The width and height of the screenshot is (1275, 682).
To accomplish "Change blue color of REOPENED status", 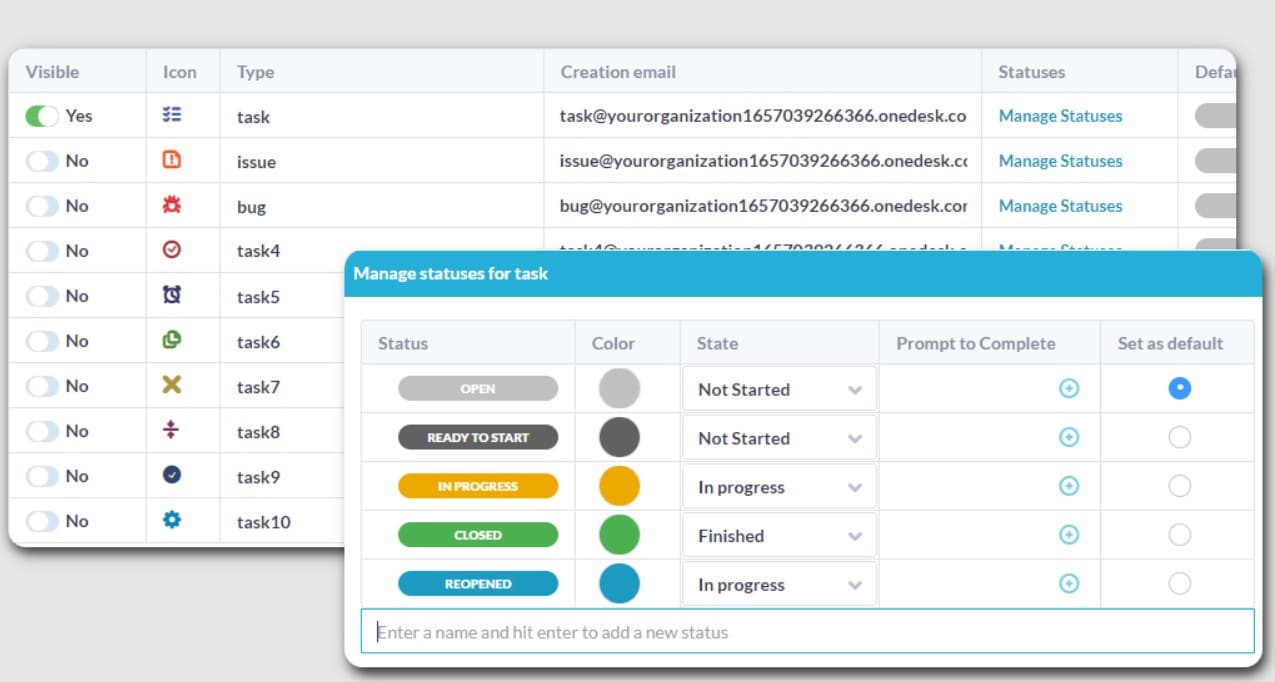I will (619, 584).
